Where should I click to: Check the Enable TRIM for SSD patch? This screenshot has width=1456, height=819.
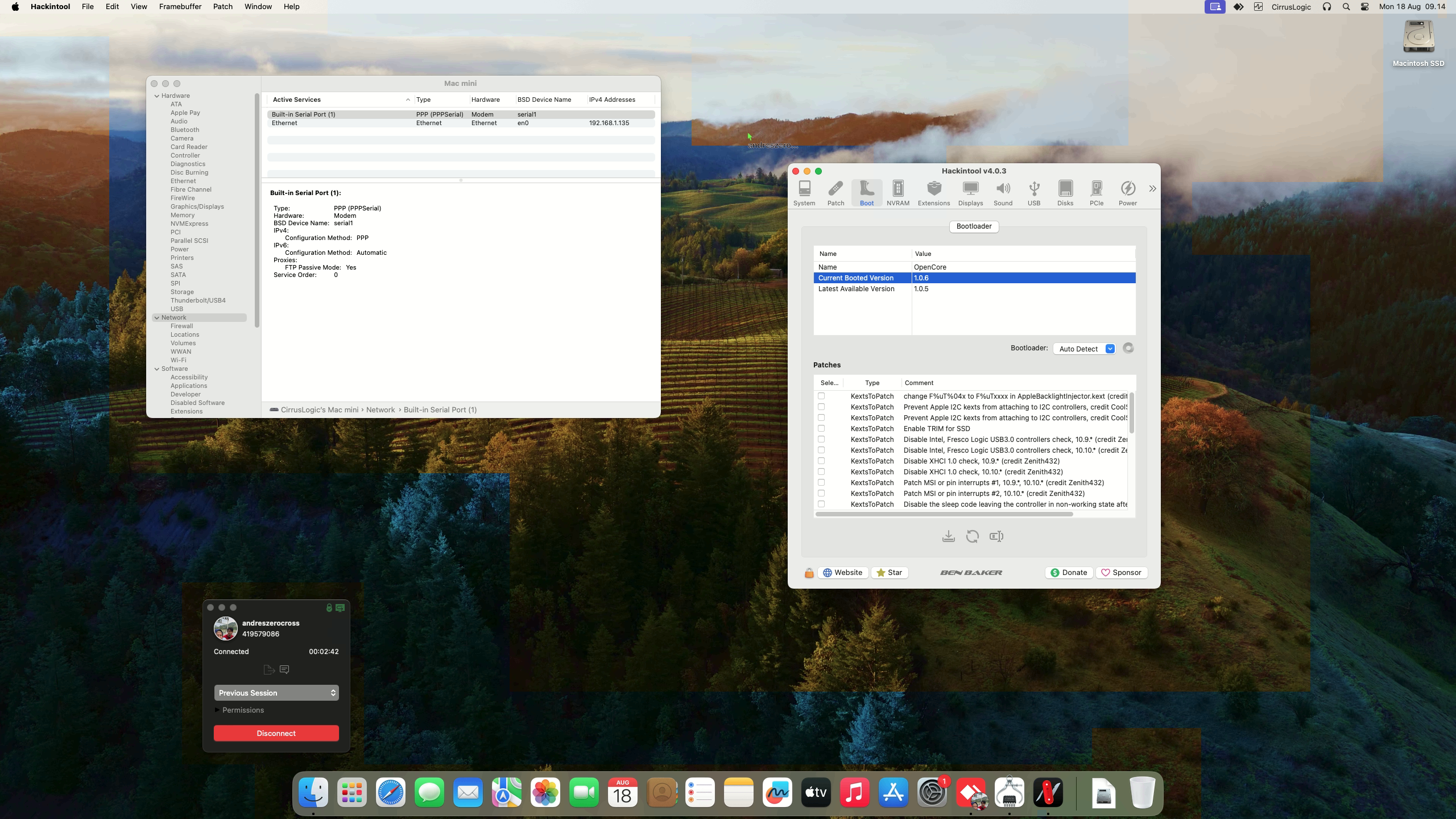coord(821,428)
